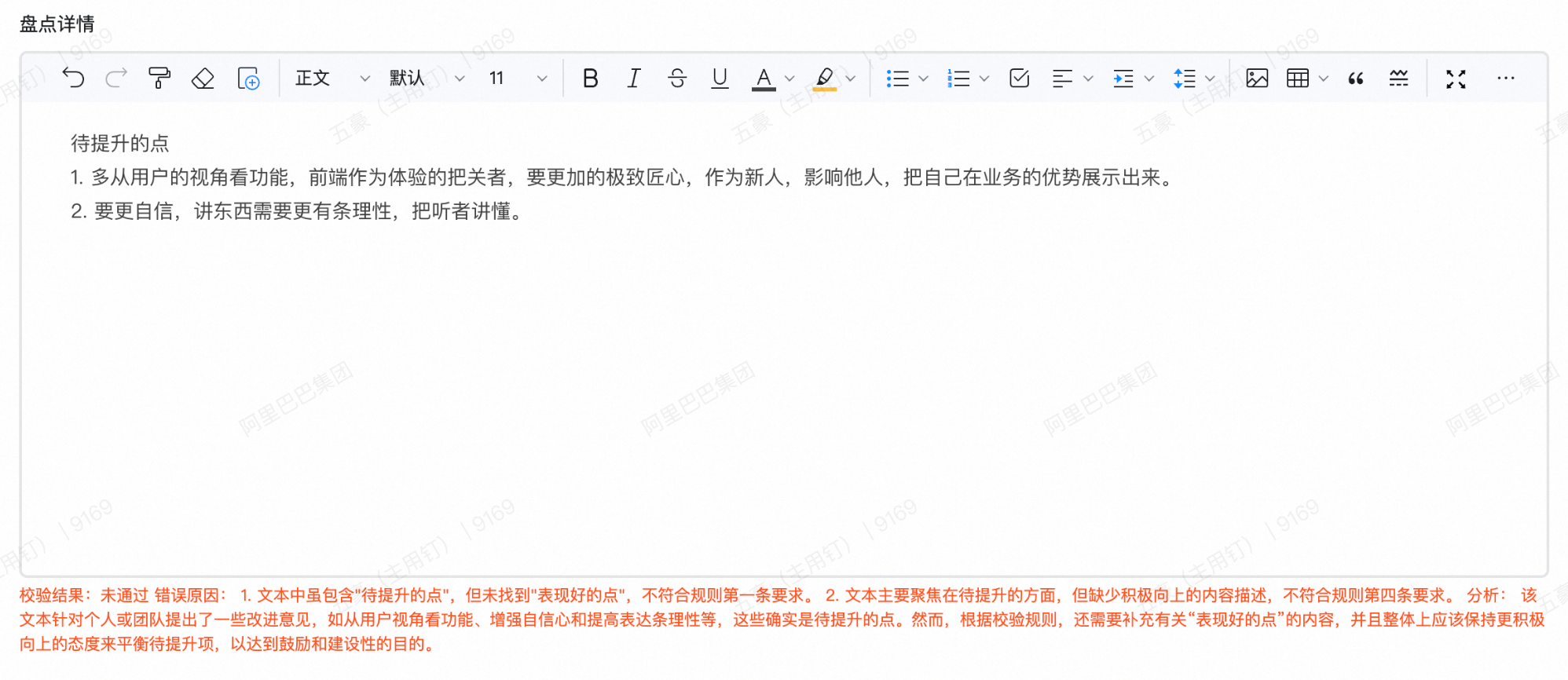Image resolution: width=1568 pixels, height=680 pixels.
Task: Toggle bold formatting
Action: tap(591, 79)
